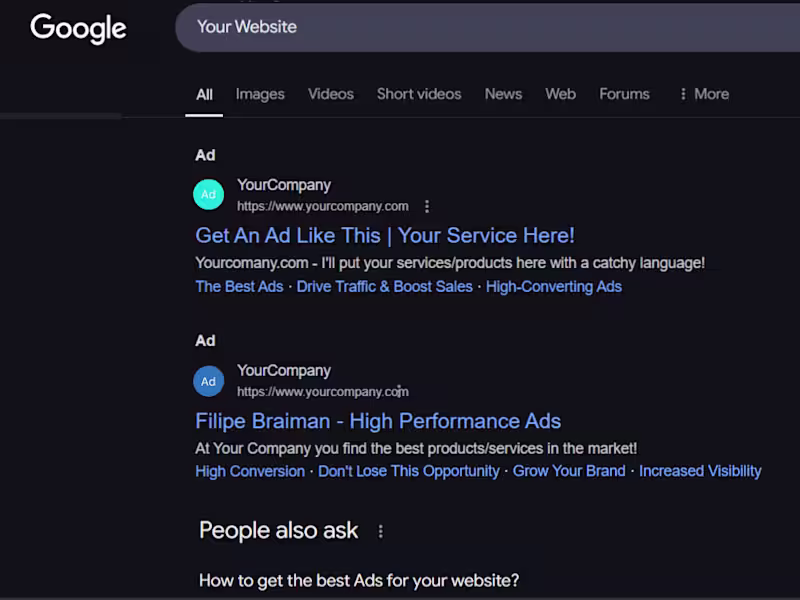Open Filipe Braiman High Performance Ads link
Image resolution: width=800 pixels, height=600 pixels.
tap(378, 421)
